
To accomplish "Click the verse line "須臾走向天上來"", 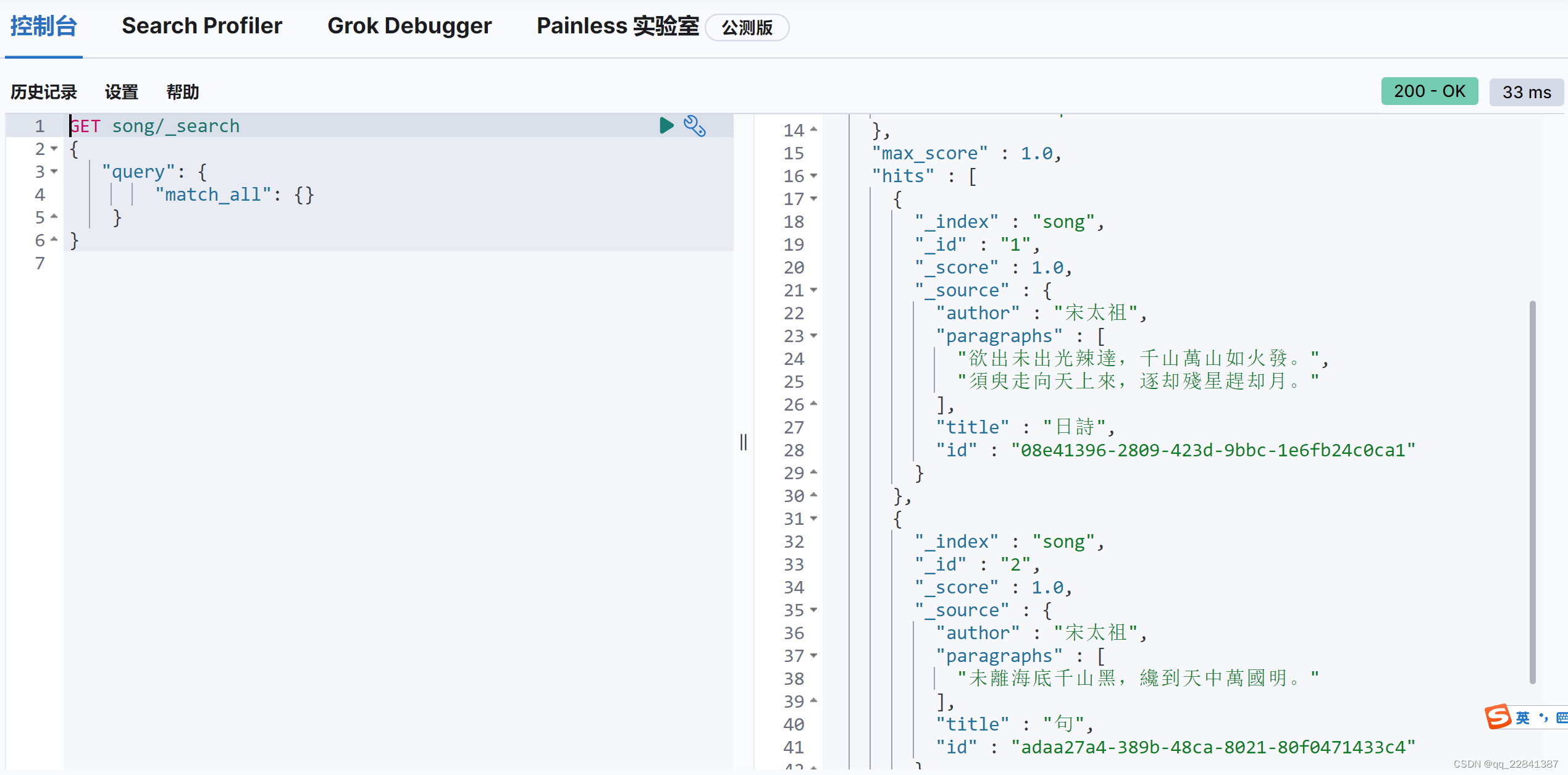I will 1138,382.
